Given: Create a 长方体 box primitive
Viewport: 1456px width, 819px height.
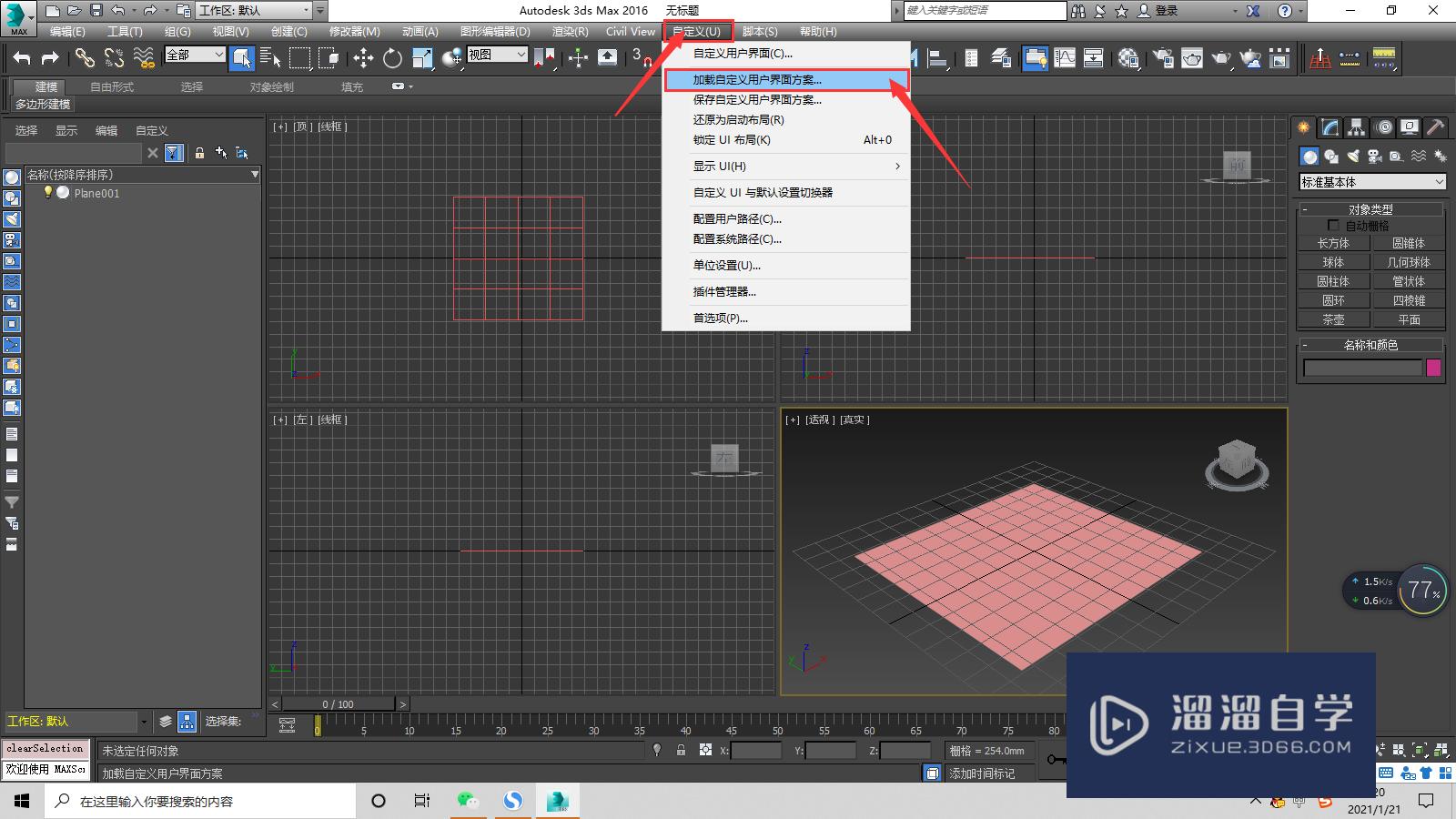Looking at the screenshot, I should click(x=1333, y=243).
